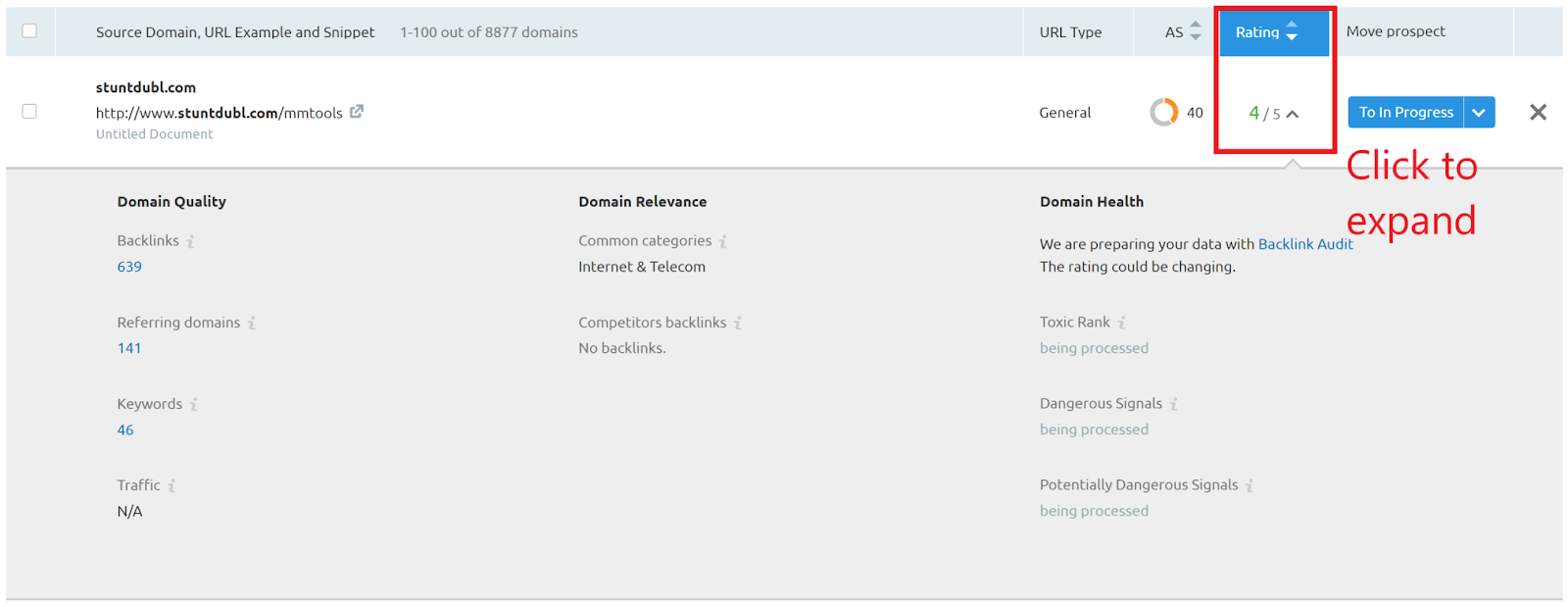Open stuntdubl.com URL external link icon
This screenshot has height=607, width=1568.
[357, 112]
